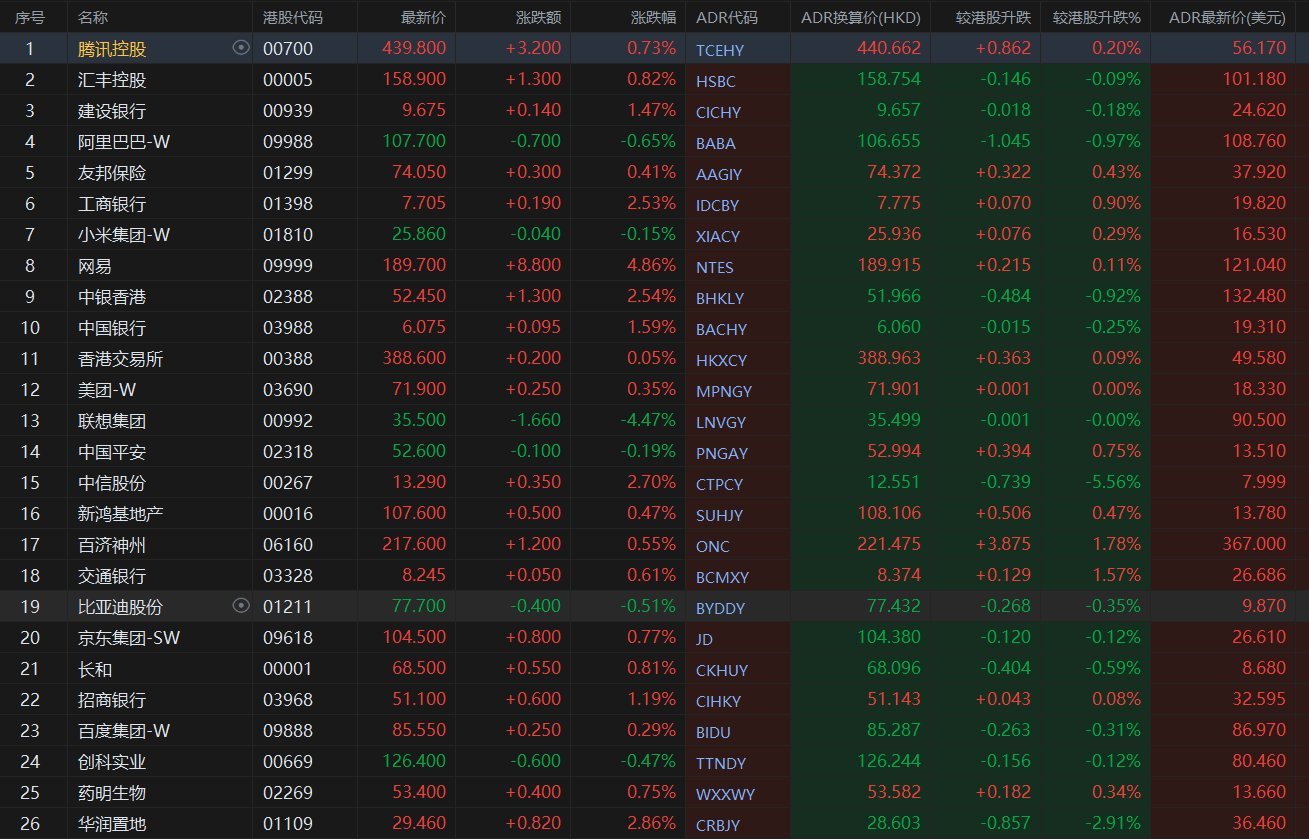Select 中银香港 in the name column

point(112,296)
